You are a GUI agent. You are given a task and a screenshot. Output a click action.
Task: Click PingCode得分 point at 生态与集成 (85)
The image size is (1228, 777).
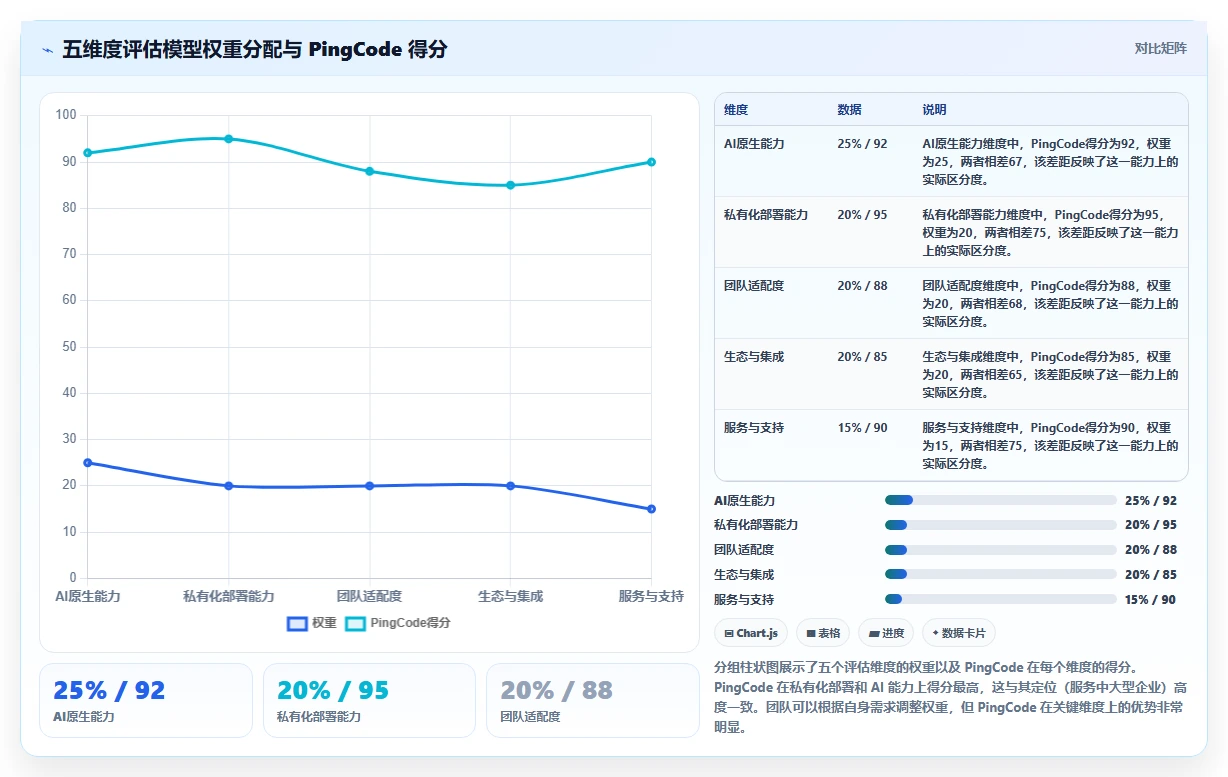click(510, 185)
